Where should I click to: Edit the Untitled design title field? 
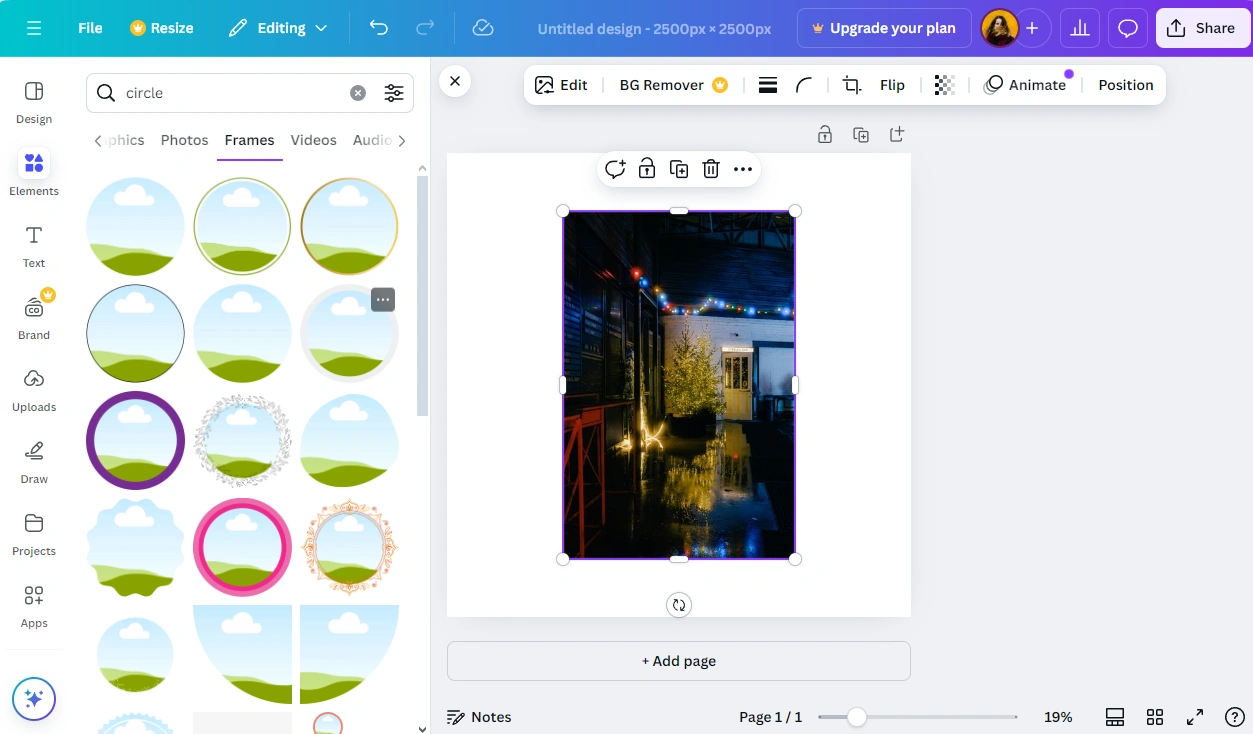pyautogui.click(x=654, y=29)
